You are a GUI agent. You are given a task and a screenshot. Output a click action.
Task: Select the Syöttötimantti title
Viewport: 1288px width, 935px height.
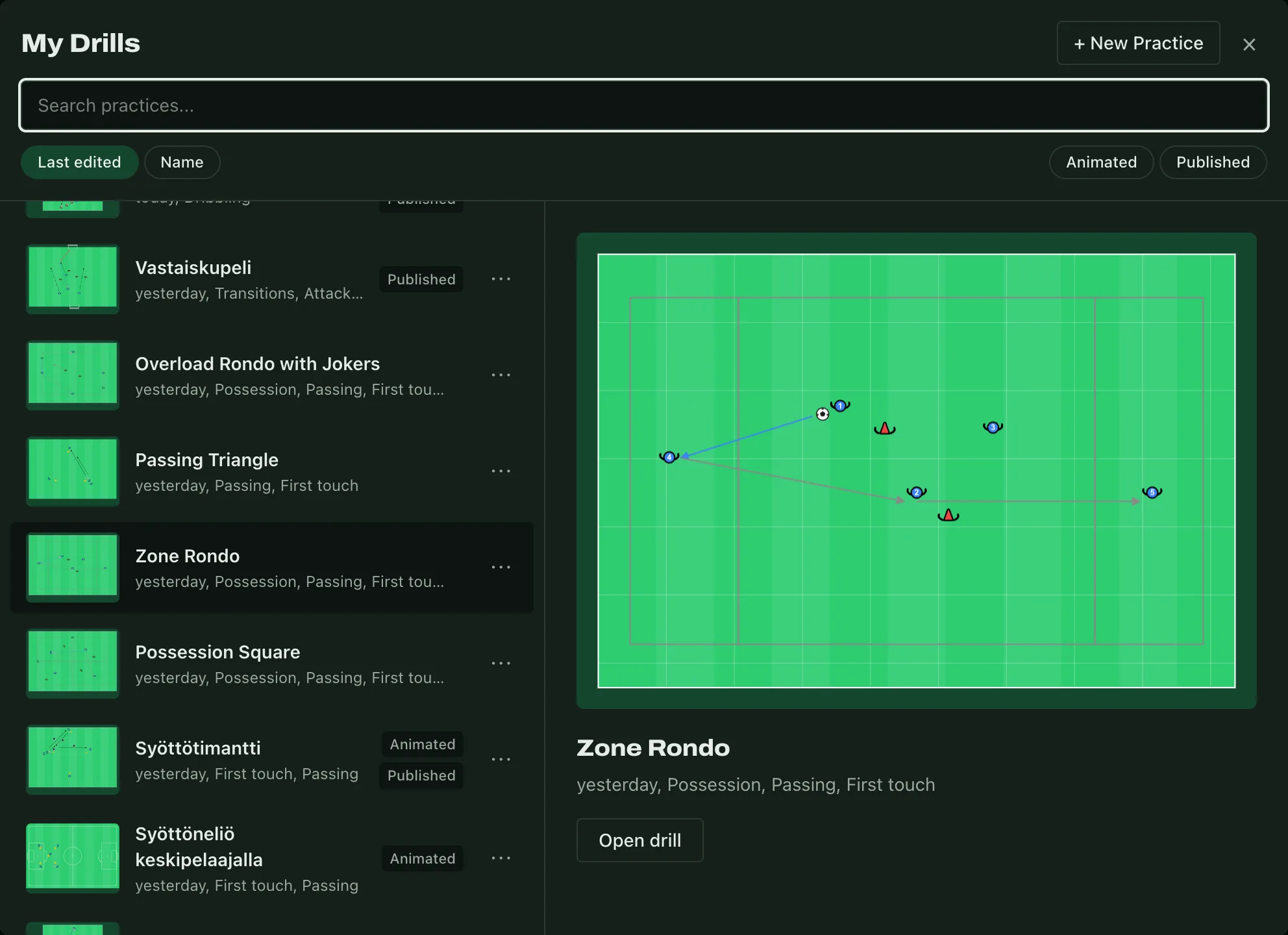(198, 748)
